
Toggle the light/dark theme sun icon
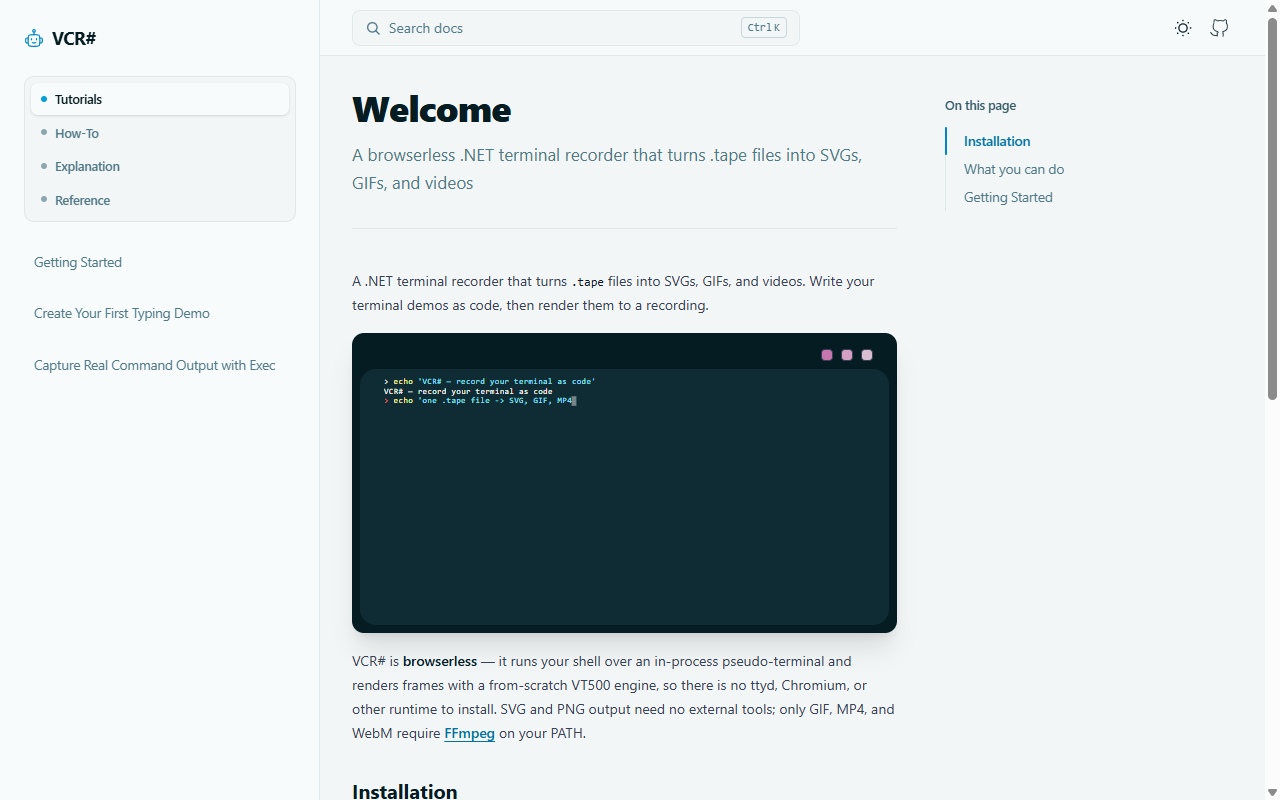(x=1183, y=28)
